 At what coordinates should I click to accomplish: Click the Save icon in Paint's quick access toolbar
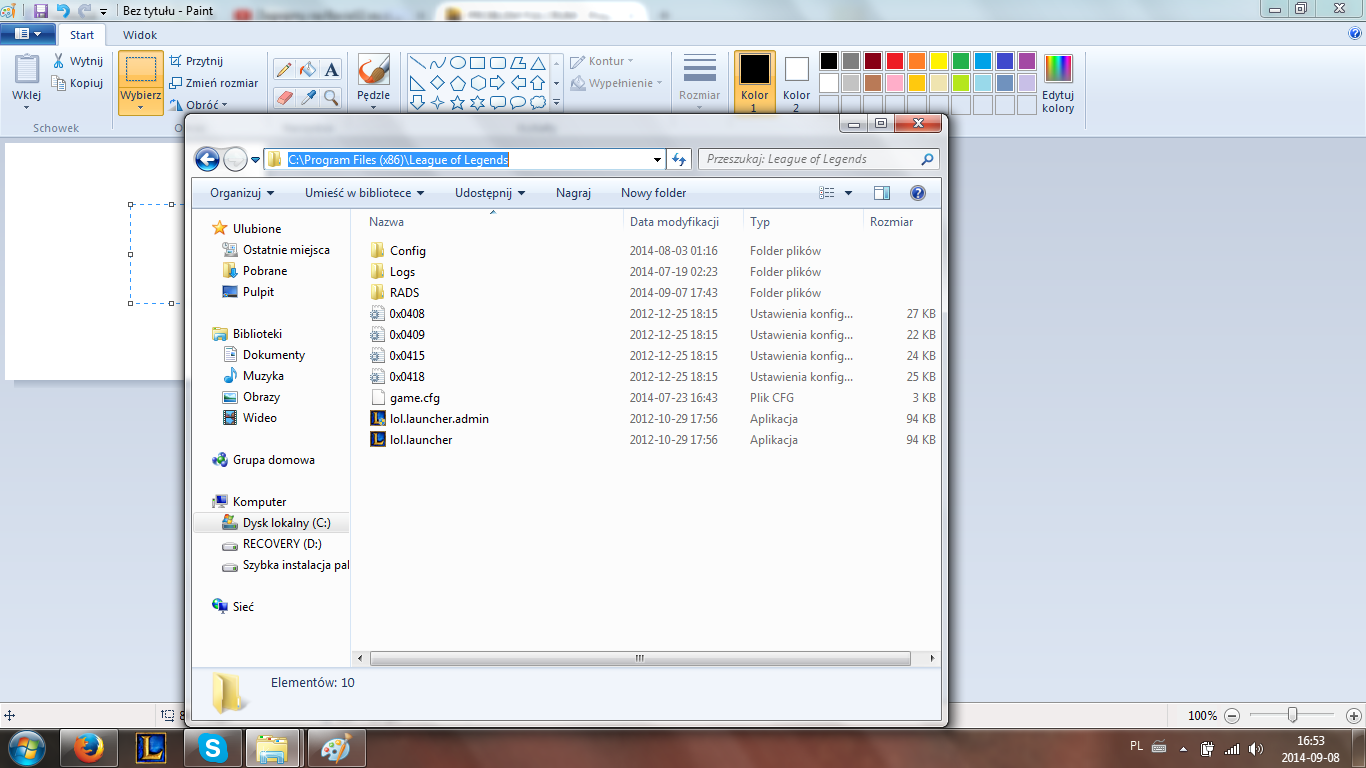tap(41, 10)
